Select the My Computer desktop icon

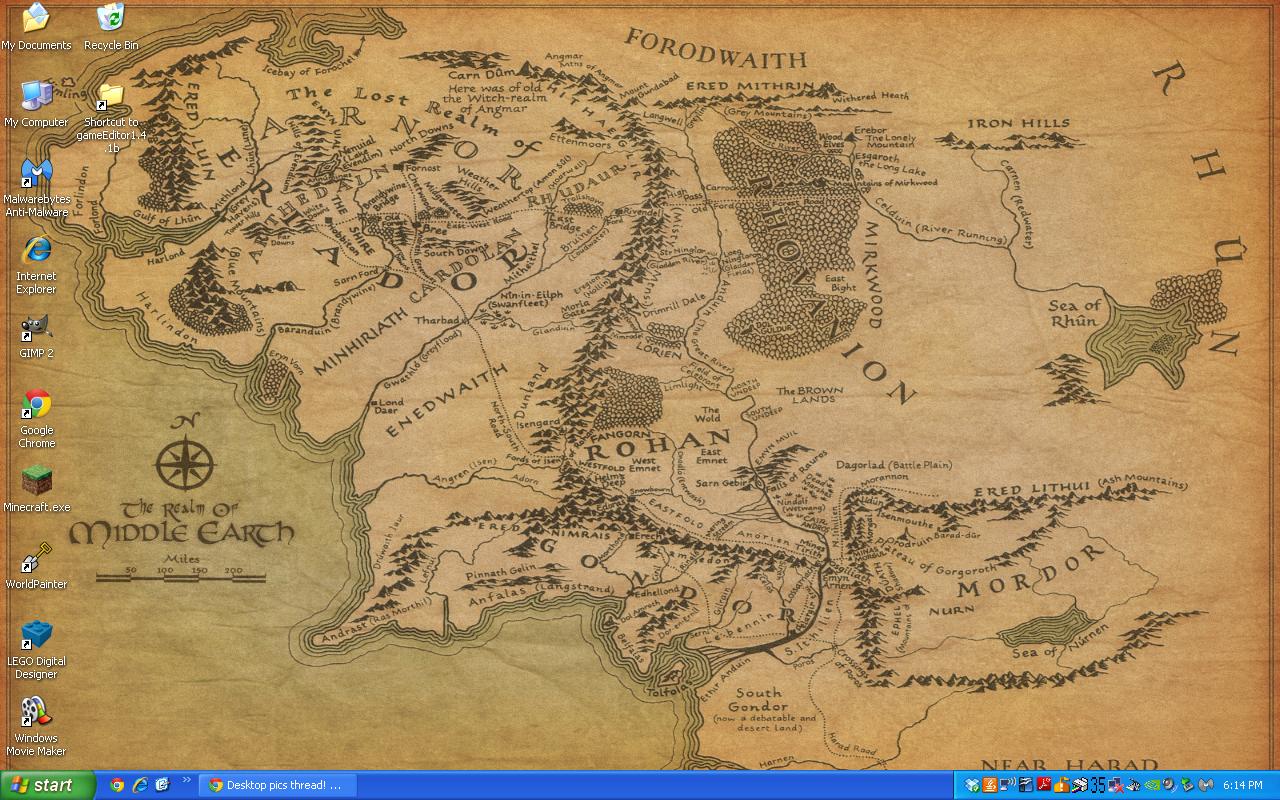coord(36,104)
